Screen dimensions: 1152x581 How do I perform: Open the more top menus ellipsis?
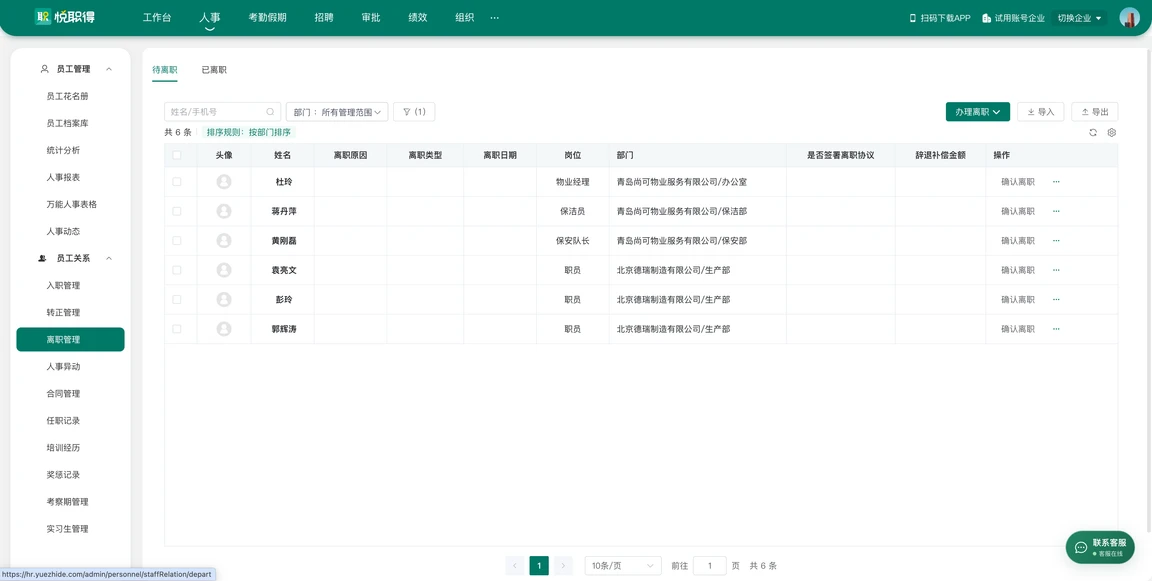[494, 18]
